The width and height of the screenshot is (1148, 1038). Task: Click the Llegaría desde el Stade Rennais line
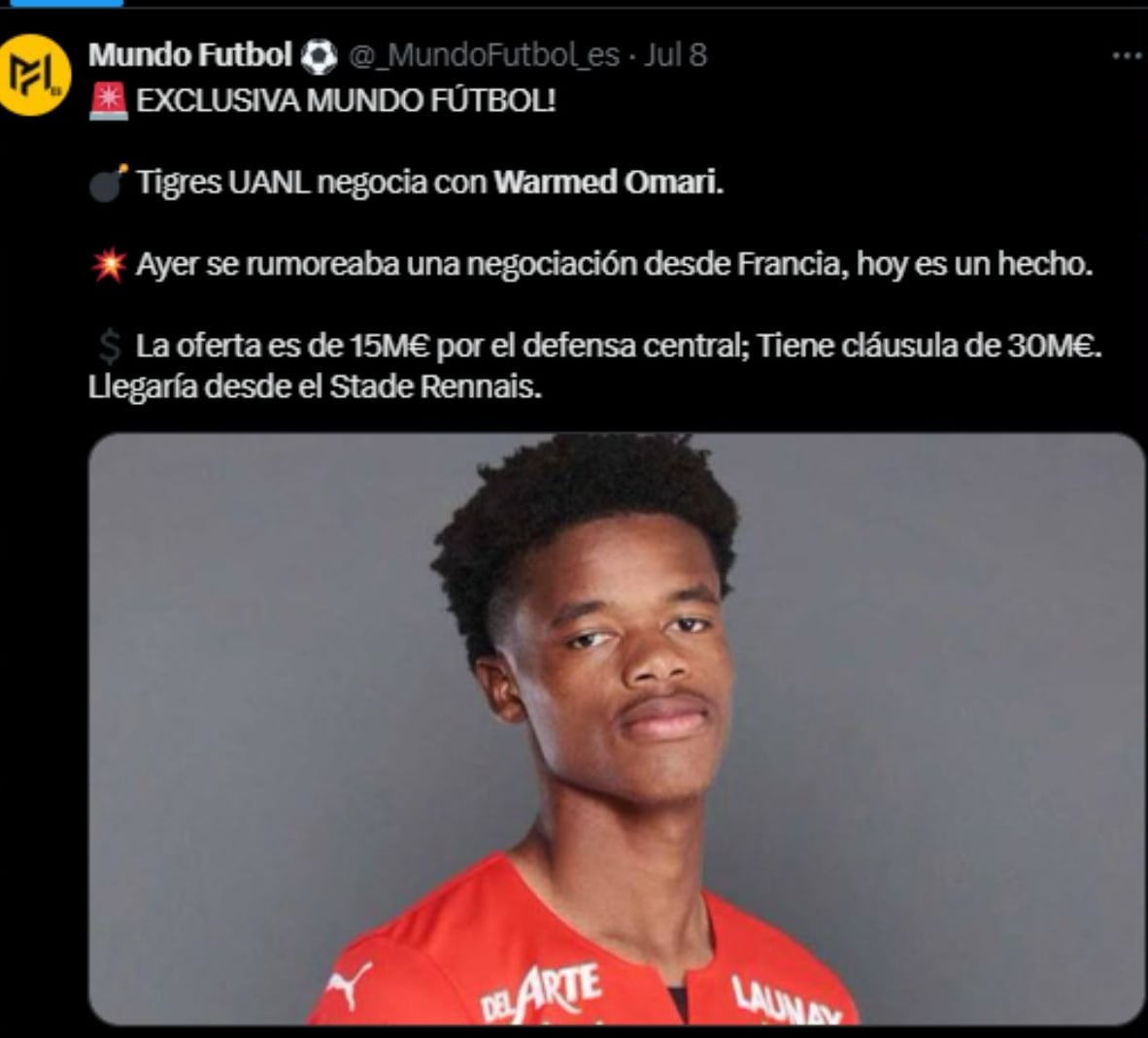315,386
